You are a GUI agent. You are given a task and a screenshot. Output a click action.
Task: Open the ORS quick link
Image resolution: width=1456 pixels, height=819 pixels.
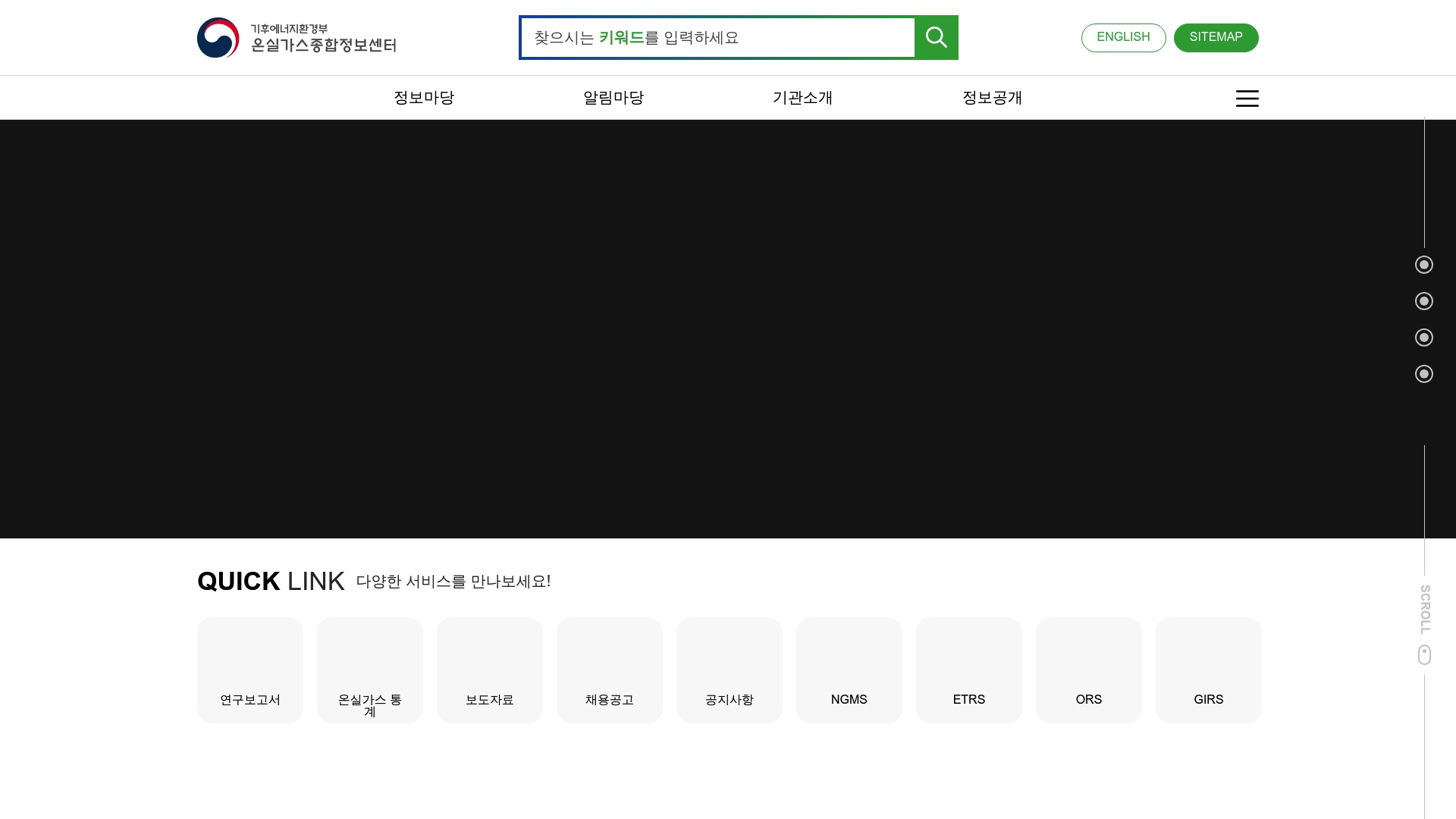(x=1088, y=670)
